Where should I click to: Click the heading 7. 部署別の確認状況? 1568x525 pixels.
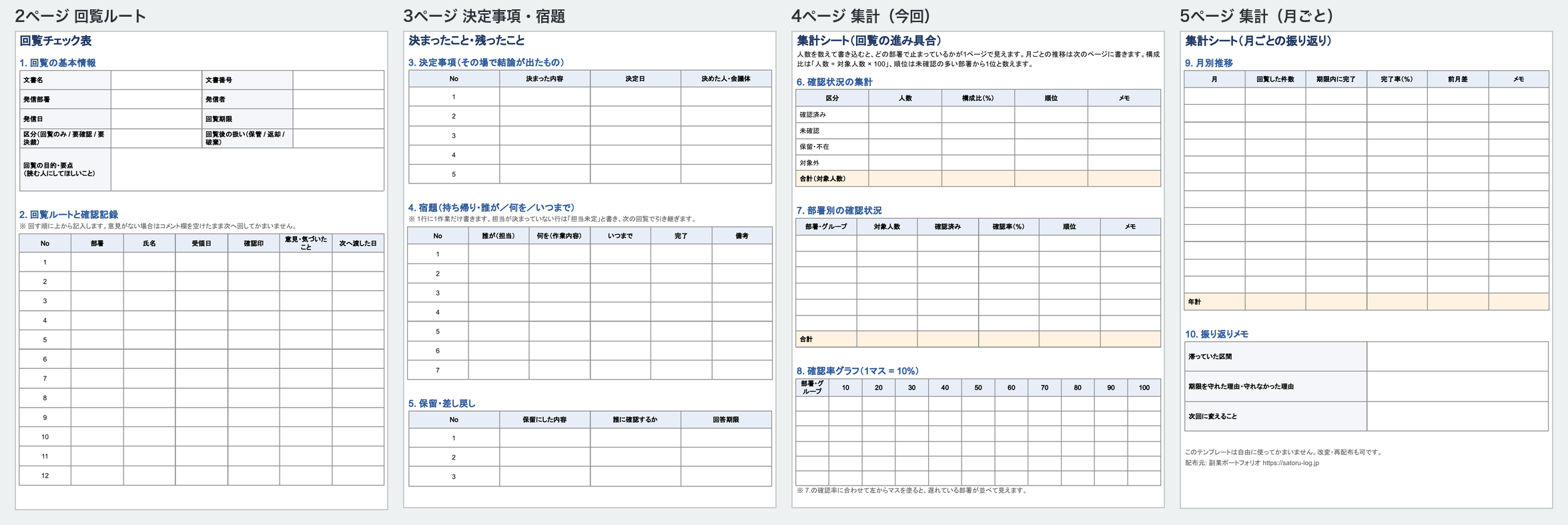click(x=839, y=211)
